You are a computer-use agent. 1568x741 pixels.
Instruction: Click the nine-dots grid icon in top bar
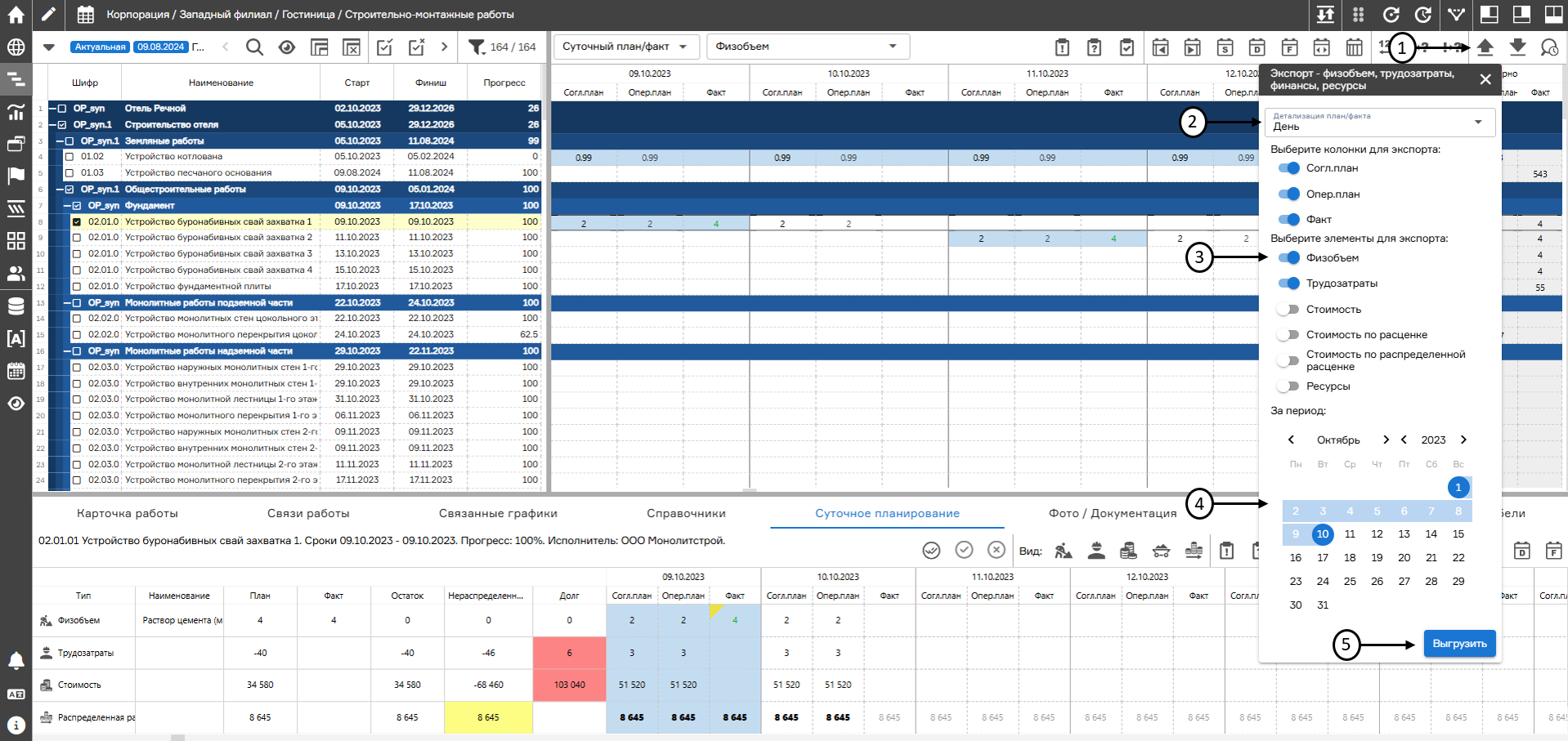point(1358,15)
